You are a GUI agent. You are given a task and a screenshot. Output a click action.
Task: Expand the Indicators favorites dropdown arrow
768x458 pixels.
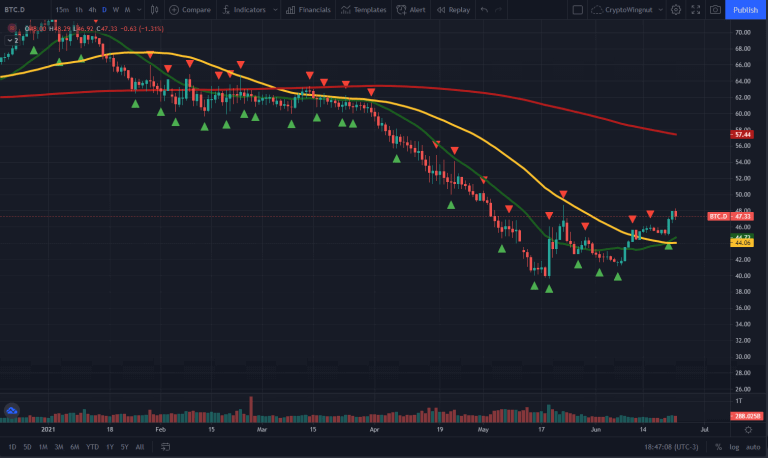click(275, 10)
